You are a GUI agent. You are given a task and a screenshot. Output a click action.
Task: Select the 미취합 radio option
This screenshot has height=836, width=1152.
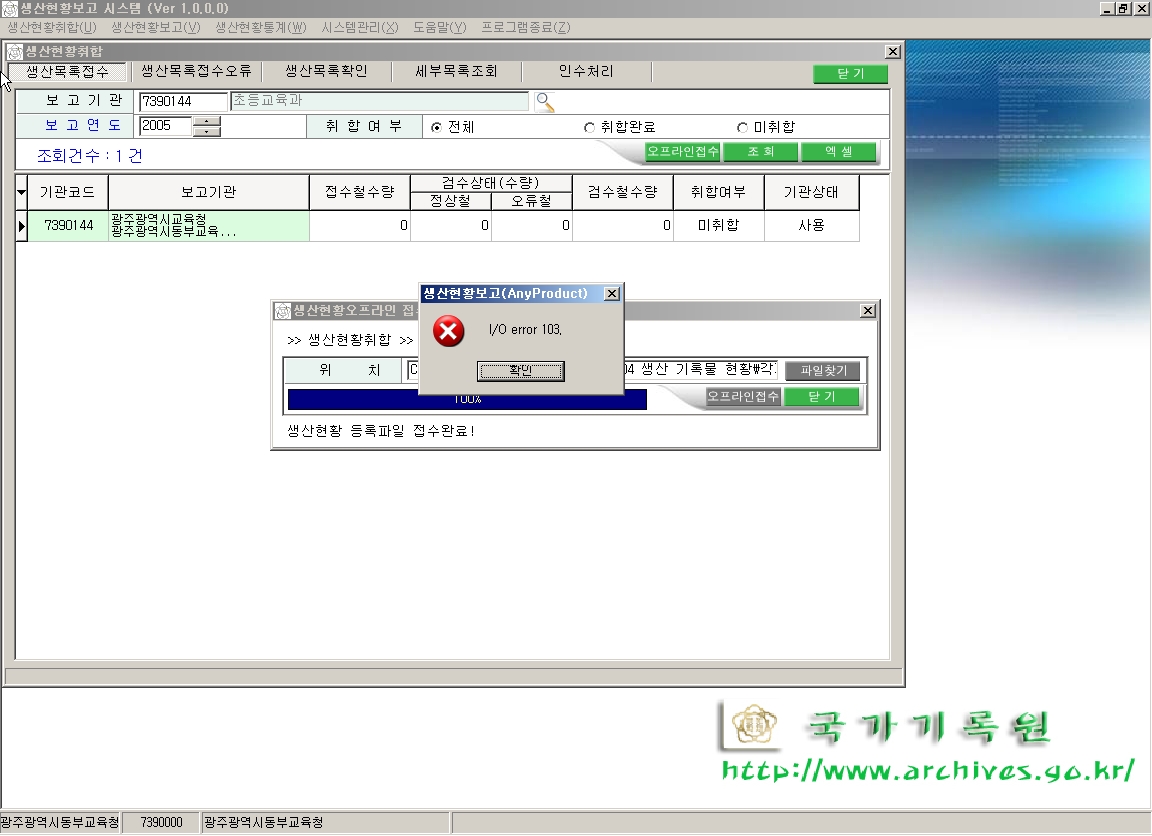tap(742, 128)
